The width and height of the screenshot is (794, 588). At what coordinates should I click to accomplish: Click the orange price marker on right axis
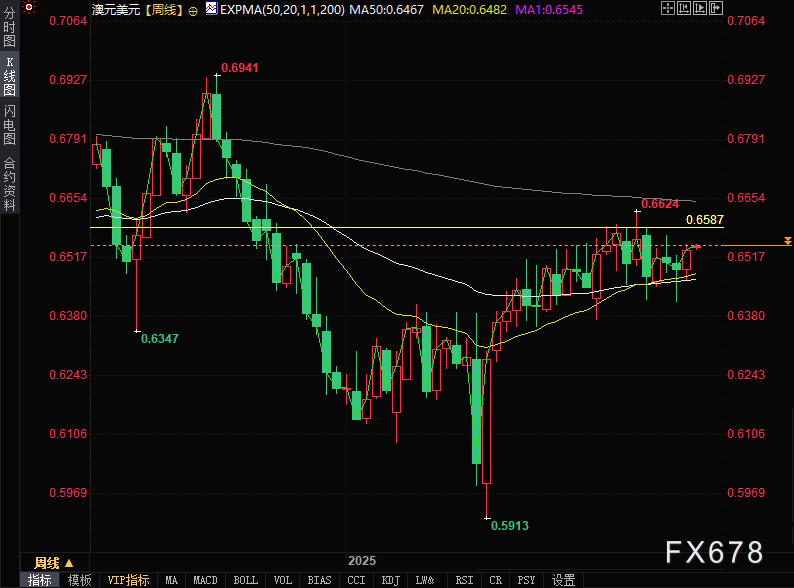tap(788, 241)
